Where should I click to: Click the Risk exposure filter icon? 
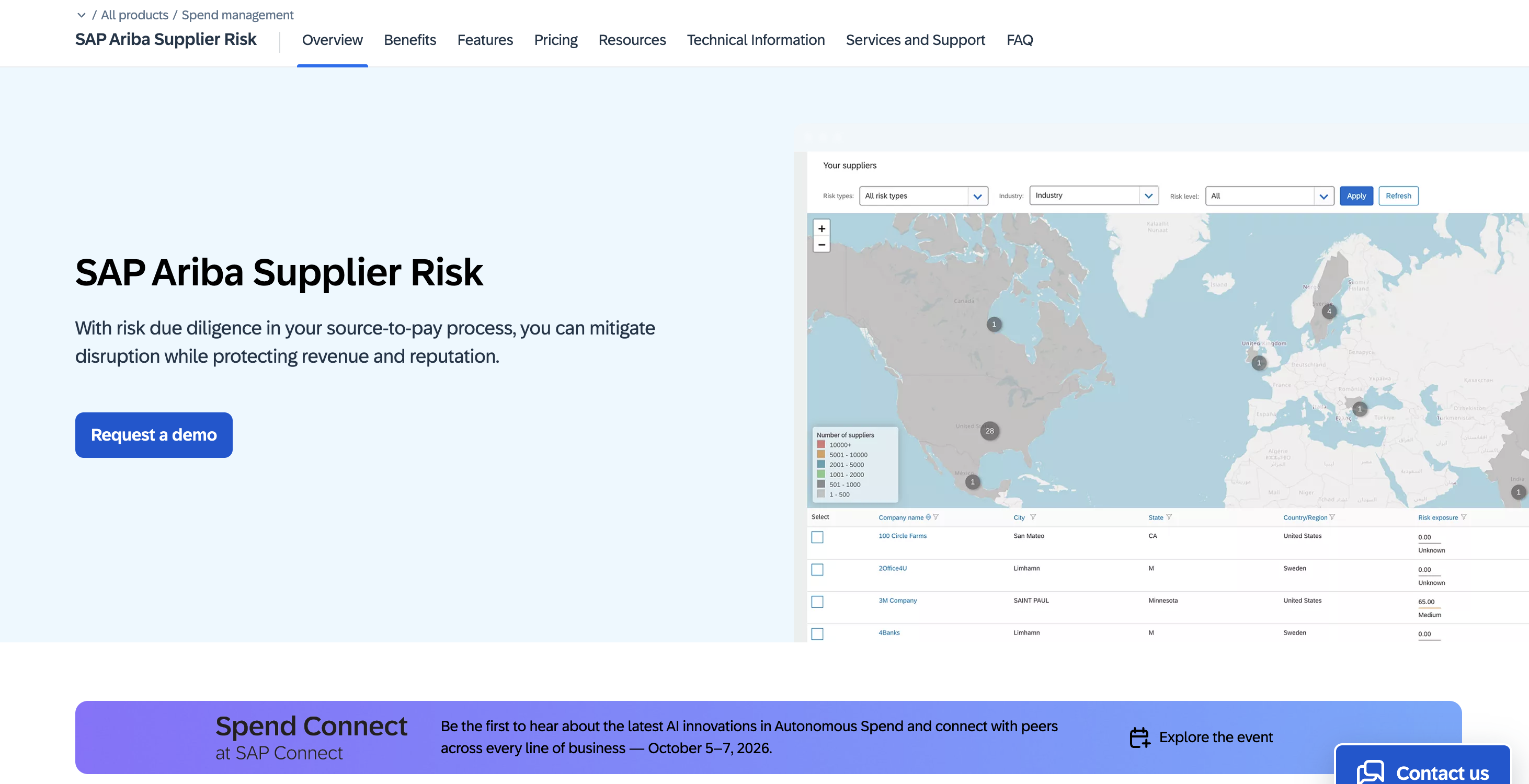coord(1464,517)
